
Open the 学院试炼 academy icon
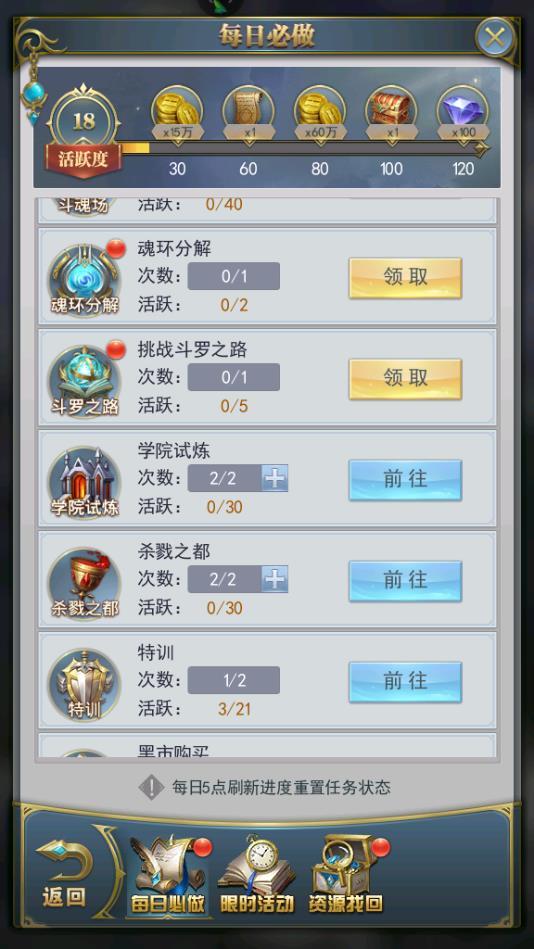[84, 482]
